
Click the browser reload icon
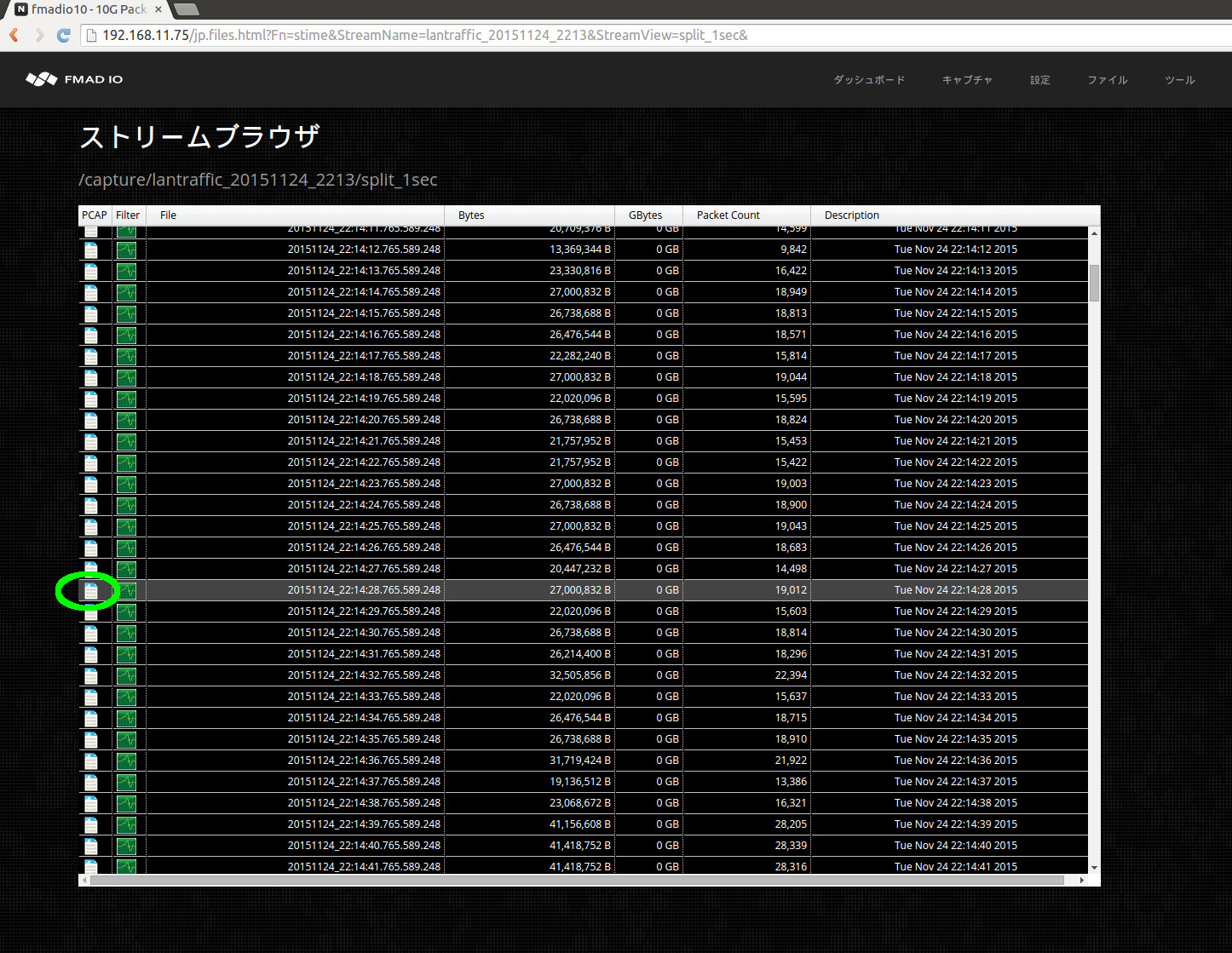(63, 35)
